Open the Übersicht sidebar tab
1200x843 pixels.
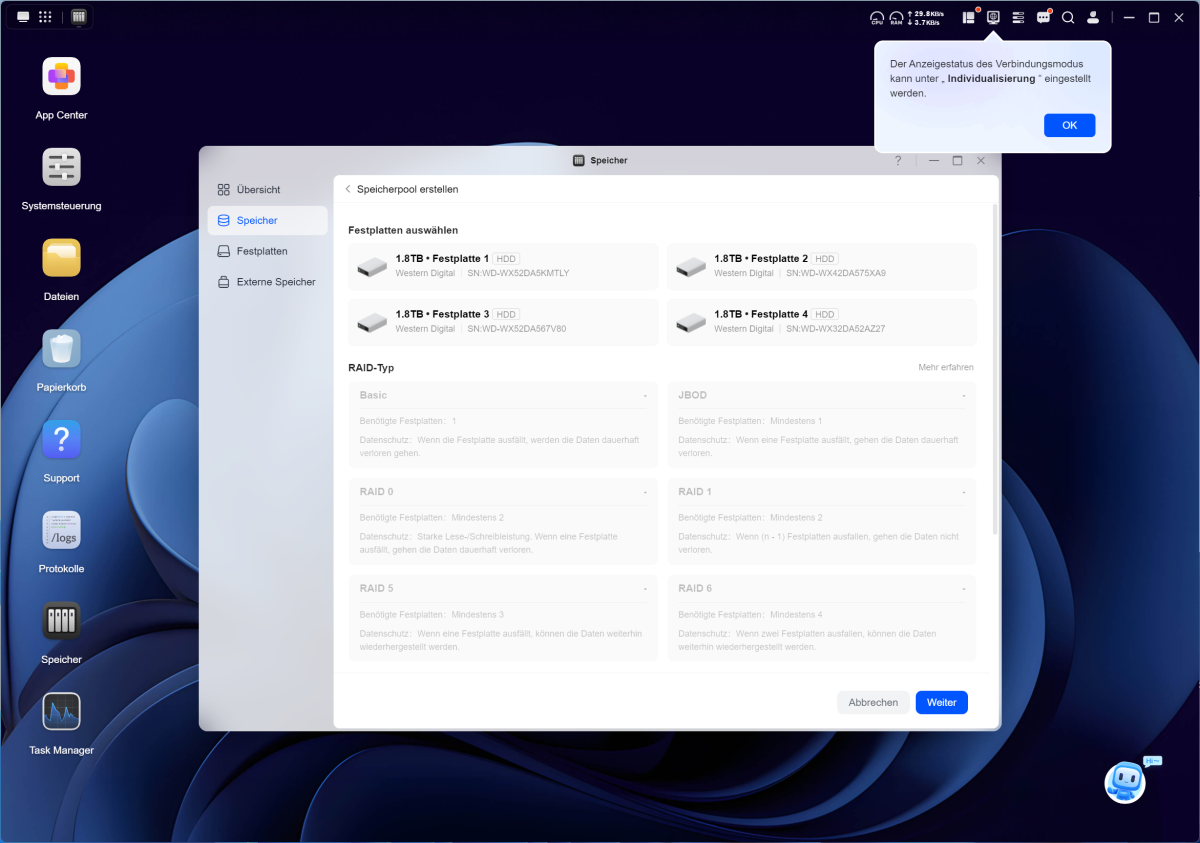267,189
